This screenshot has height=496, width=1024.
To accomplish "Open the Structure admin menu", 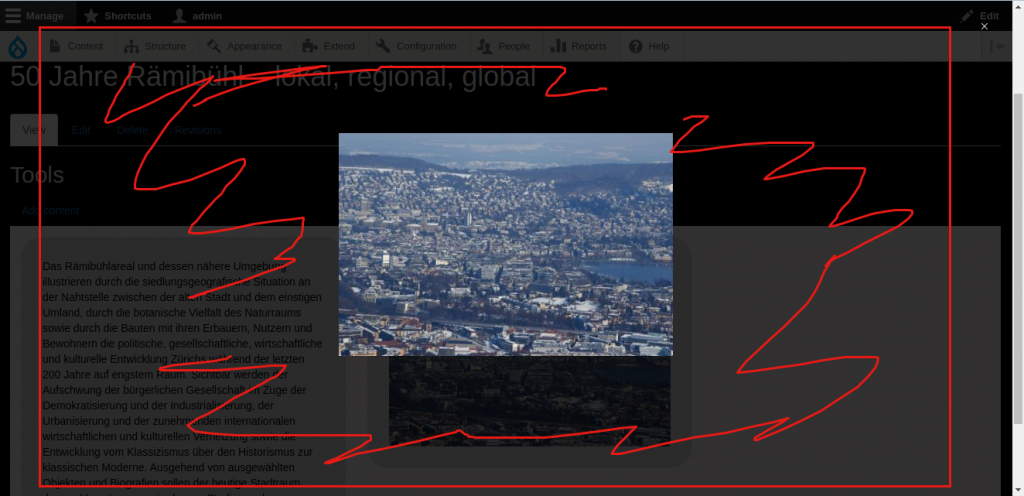I will tap(155, 47).
